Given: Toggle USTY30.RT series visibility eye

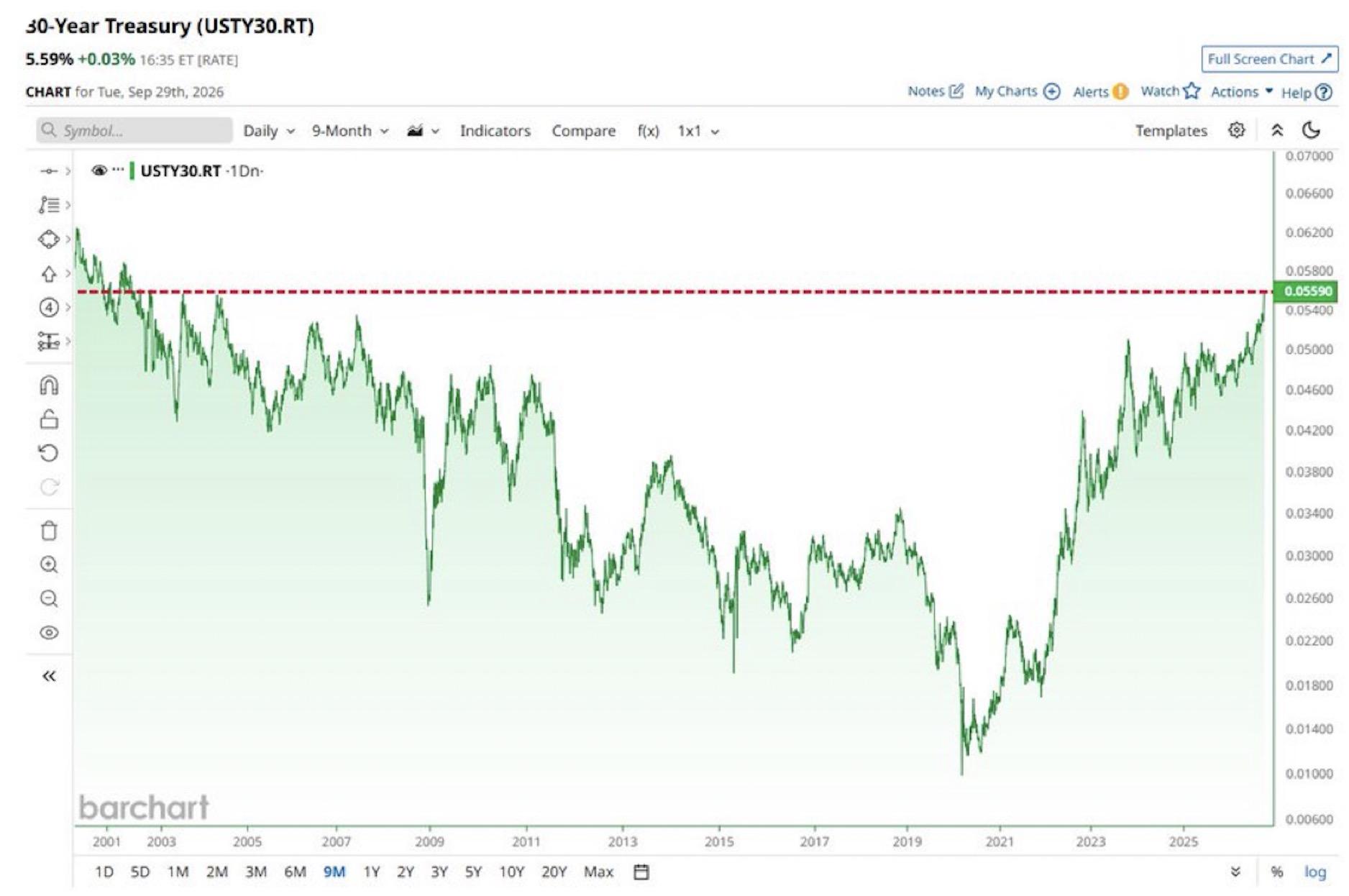Looking at the screenshot, I should [99, 170].
